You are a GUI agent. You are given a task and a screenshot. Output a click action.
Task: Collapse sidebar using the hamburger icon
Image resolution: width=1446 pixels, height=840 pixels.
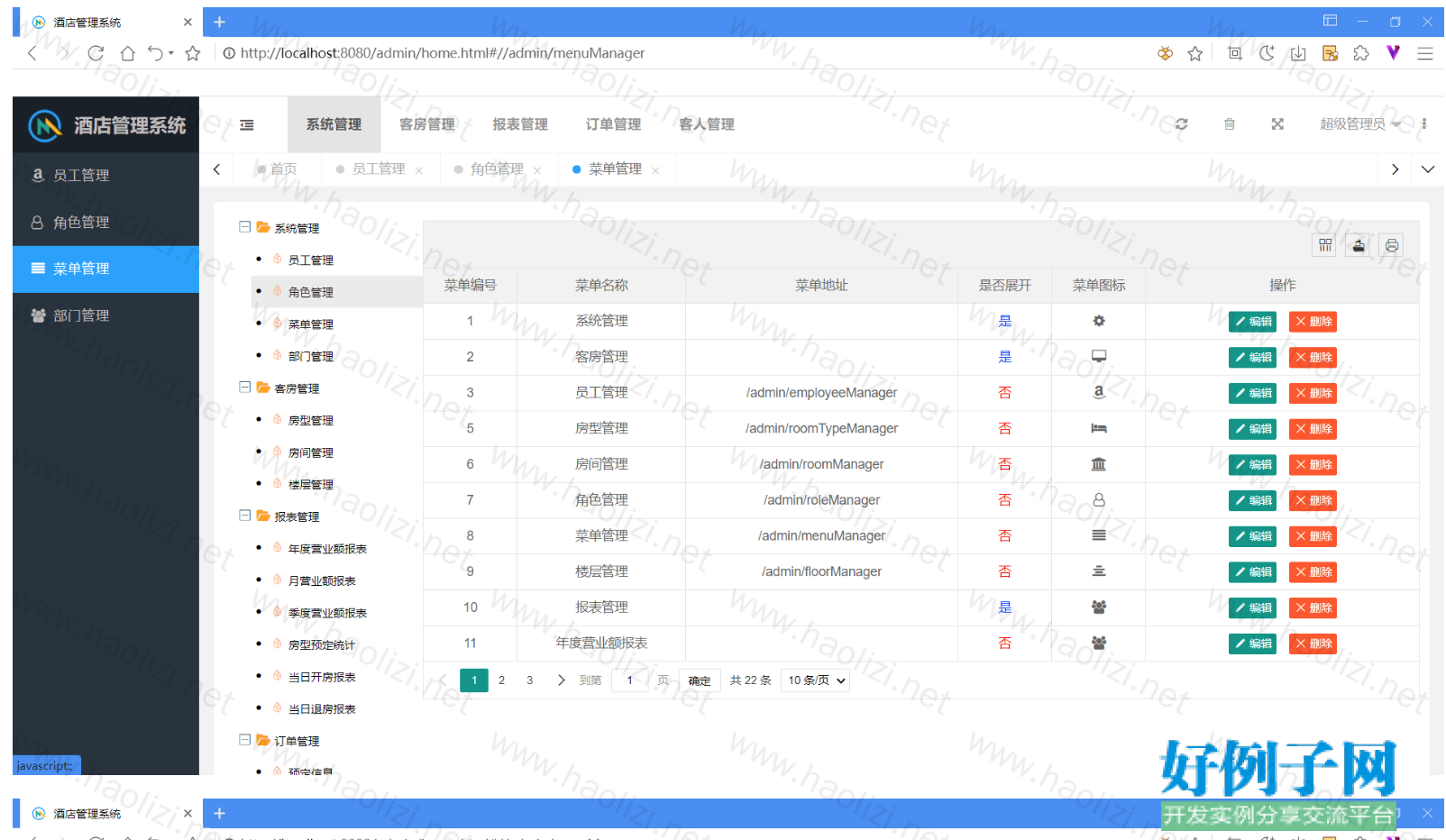tap(247, 124)
